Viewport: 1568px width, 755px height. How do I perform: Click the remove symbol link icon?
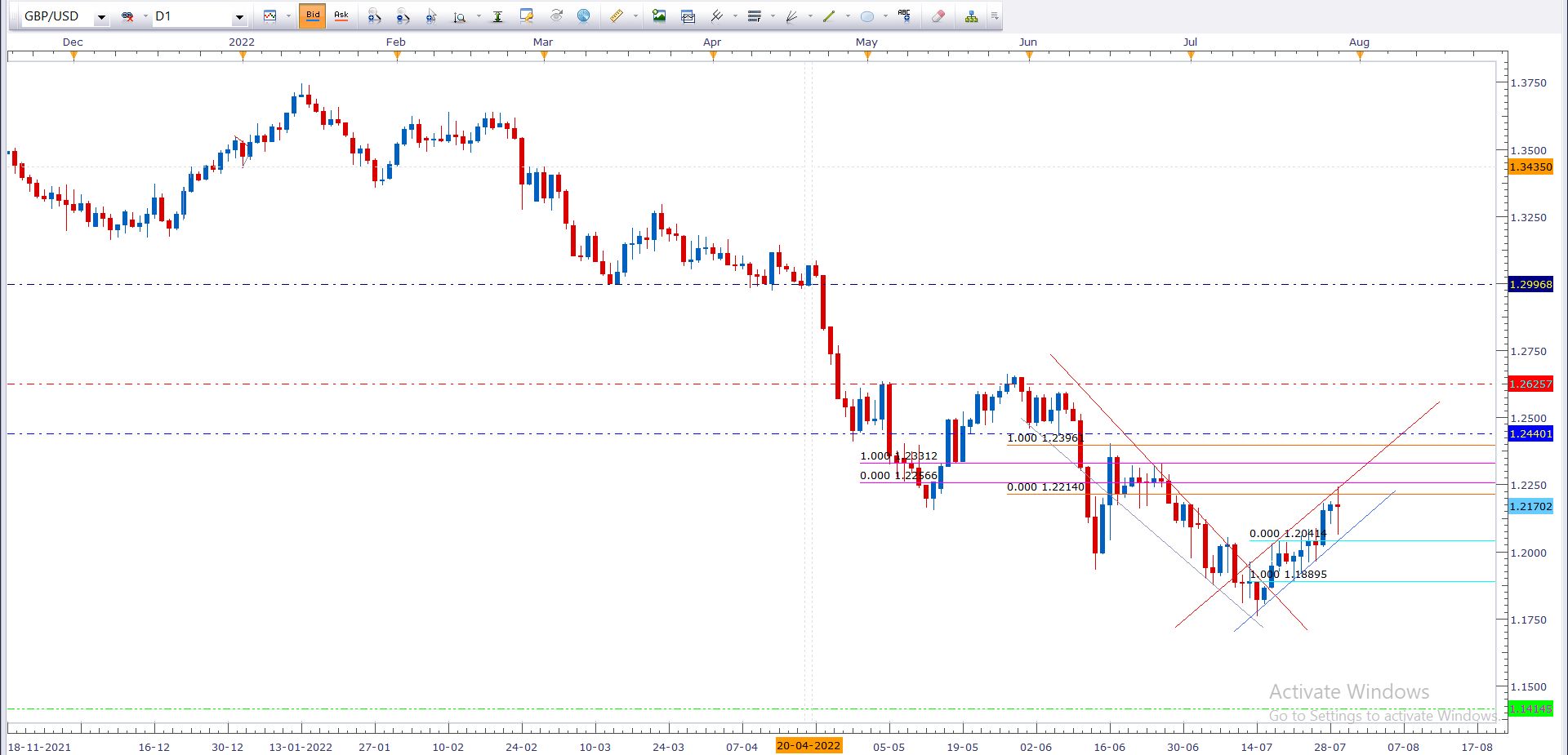coord(127,16)
